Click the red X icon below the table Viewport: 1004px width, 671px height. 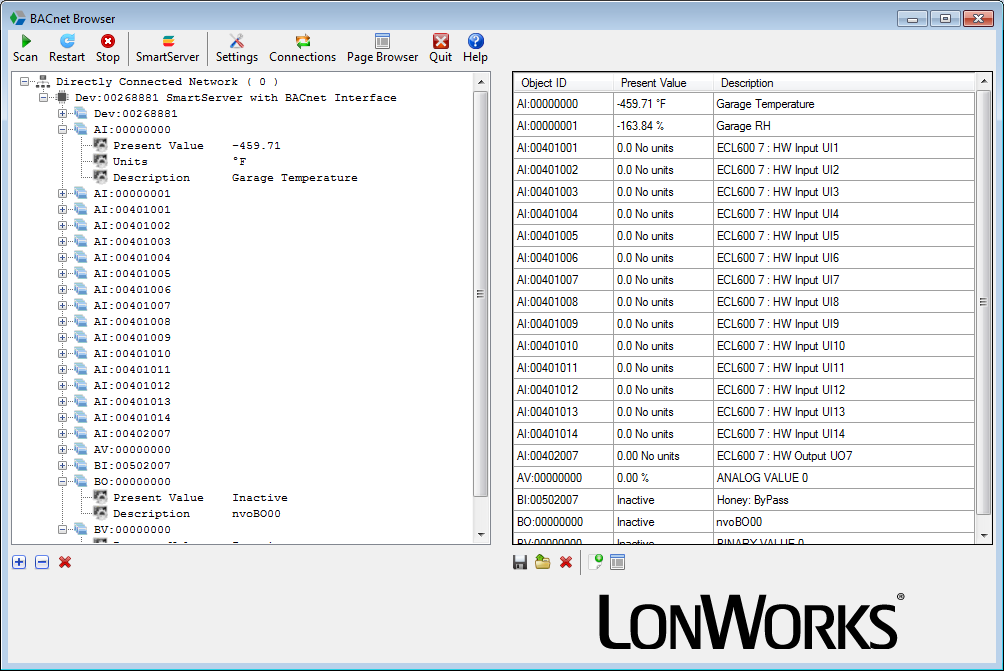coord(566,562)
